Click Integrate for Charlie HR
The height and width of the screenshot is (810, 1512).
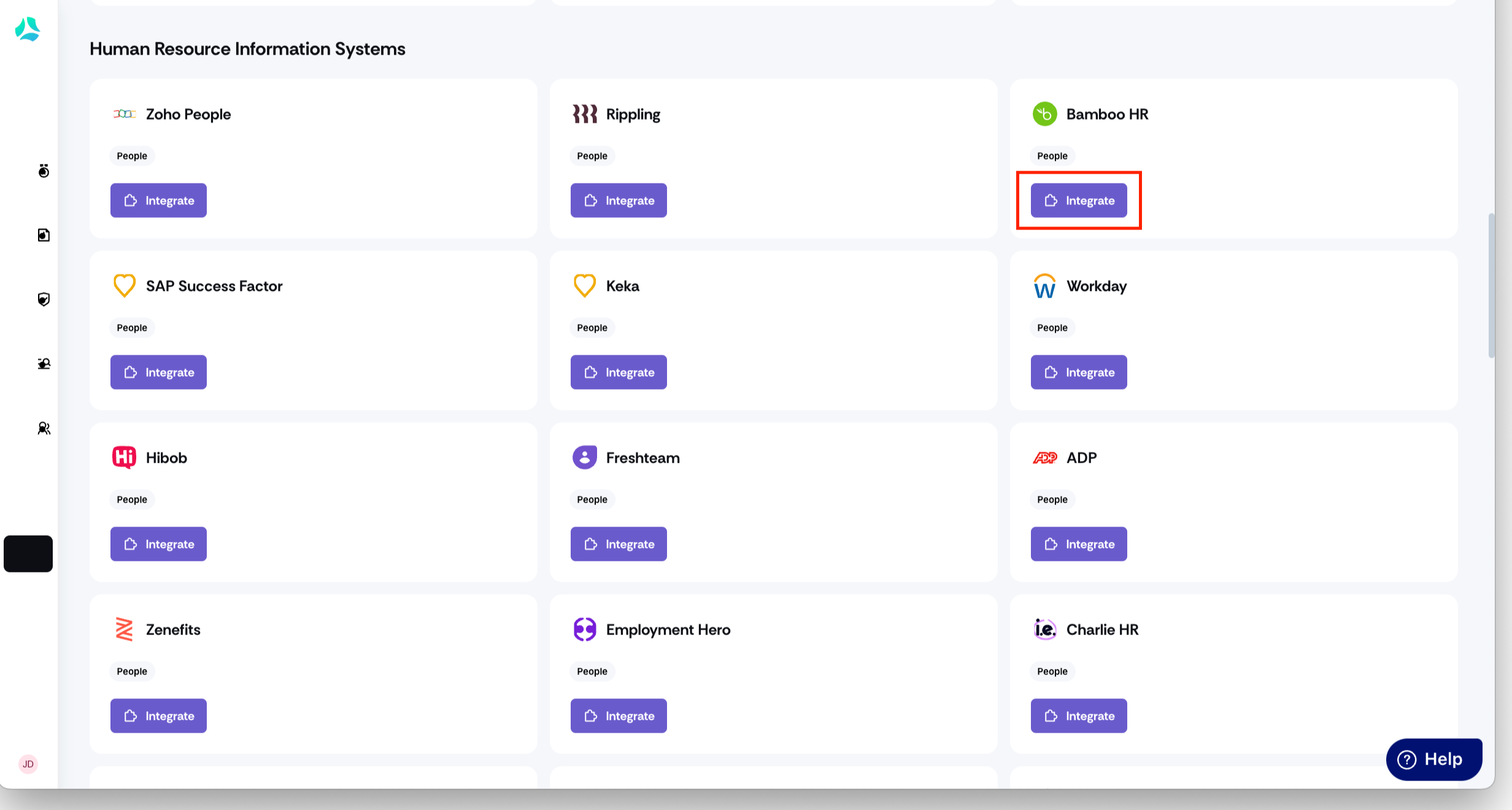(1079, 715)
